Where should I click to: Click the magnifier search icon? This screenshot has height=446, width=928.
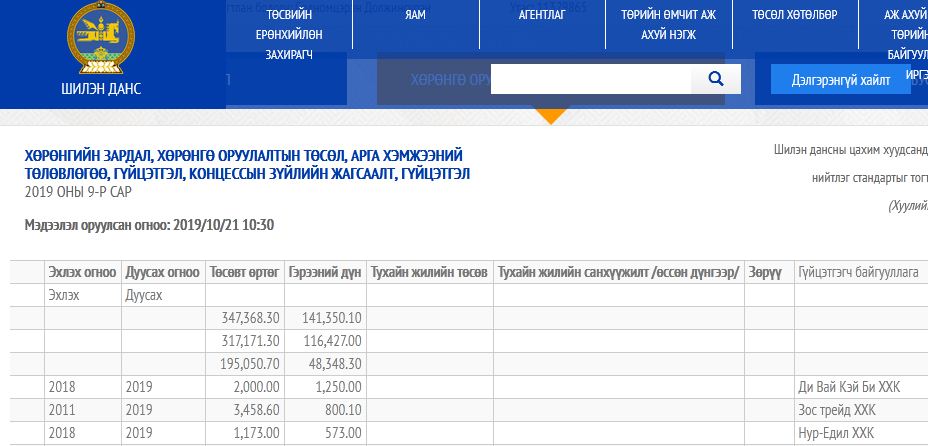point(715,79)
